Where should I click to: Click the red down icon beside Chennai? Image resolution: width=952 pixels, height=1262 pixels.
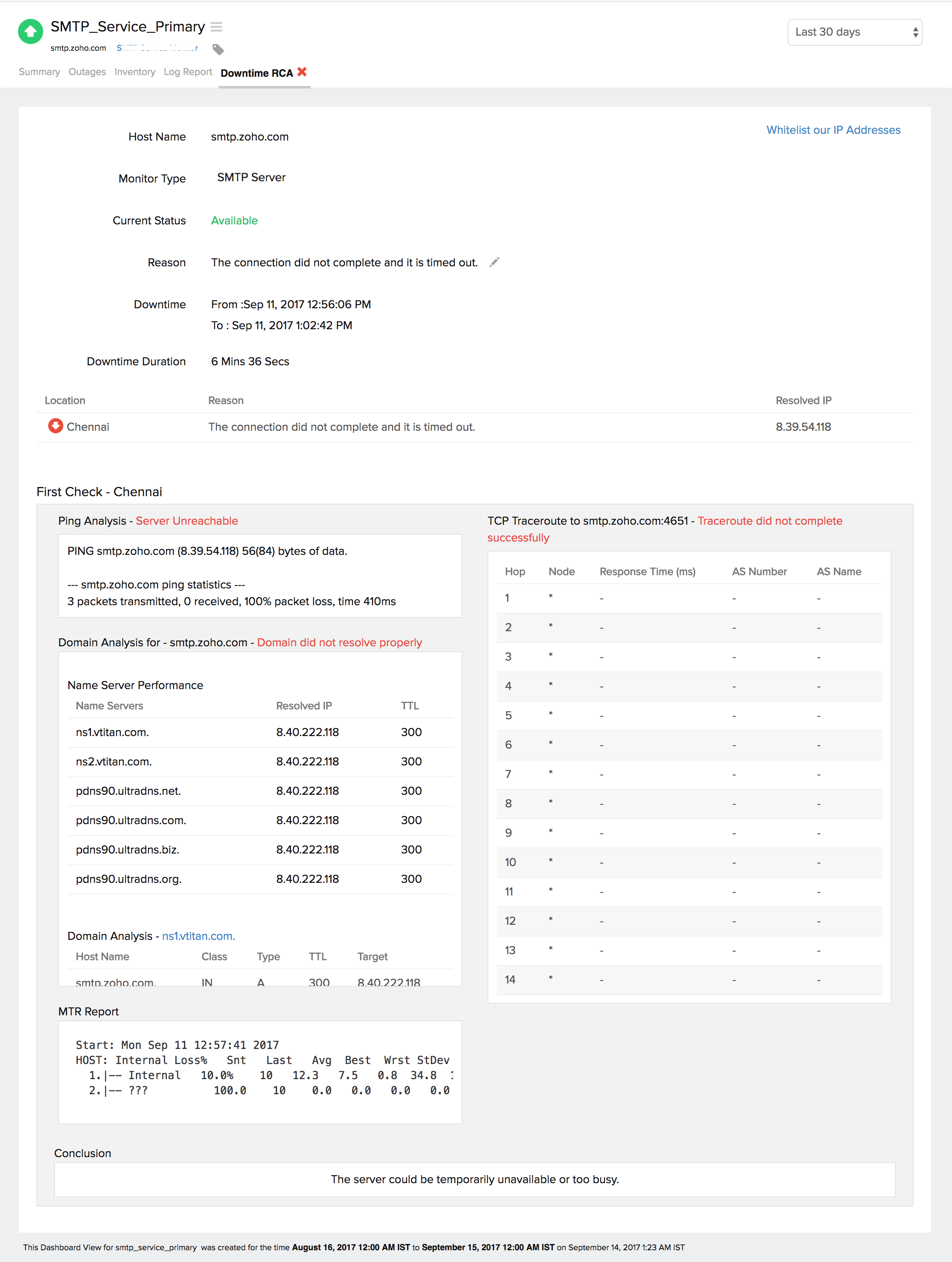55,426
